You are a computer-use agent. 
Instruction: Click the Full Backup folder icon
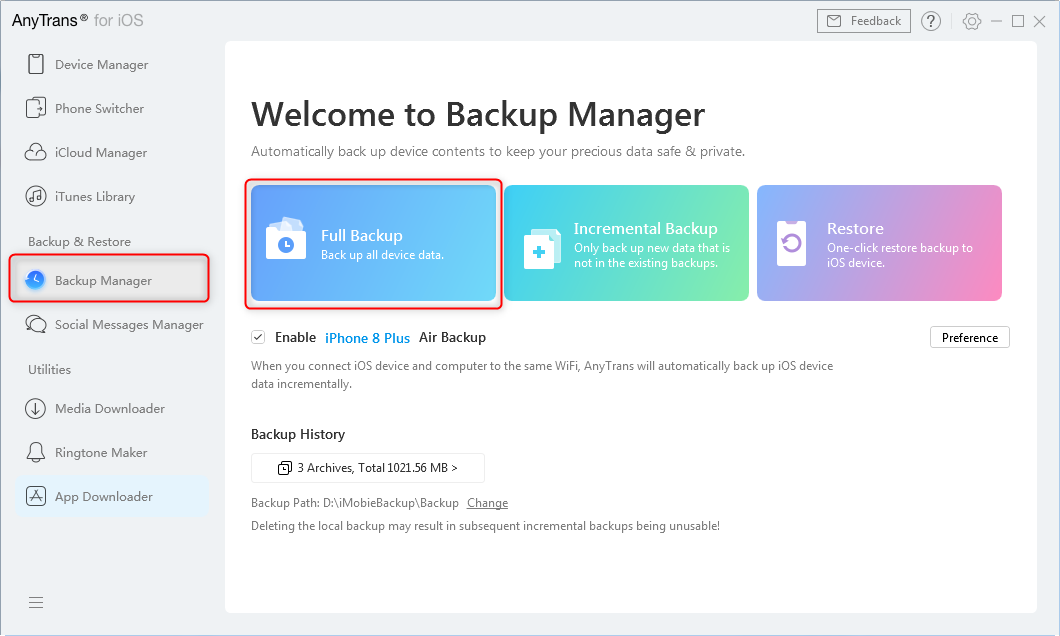point(286,239)
